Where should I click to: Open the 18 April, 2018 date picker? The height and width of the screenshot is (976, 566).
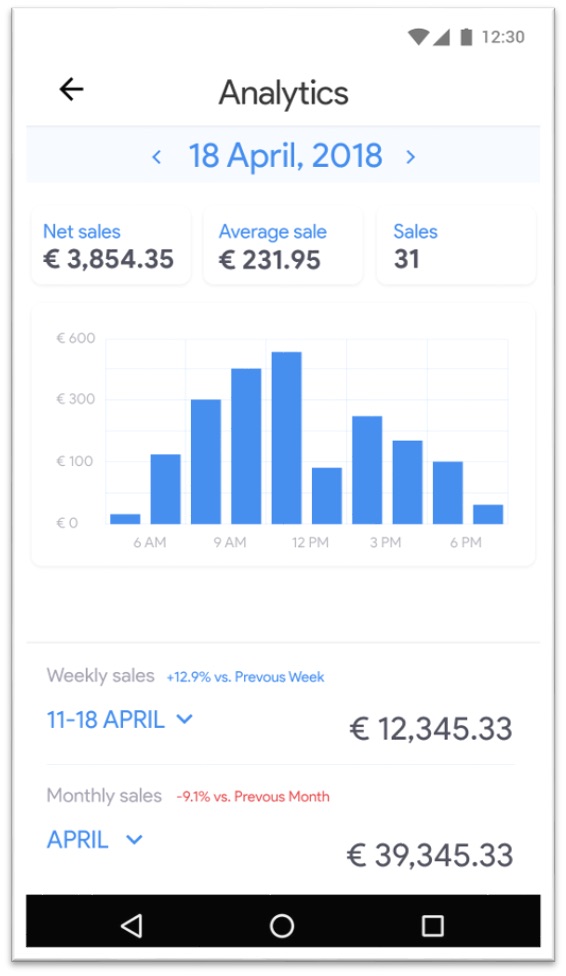point(285,156)
